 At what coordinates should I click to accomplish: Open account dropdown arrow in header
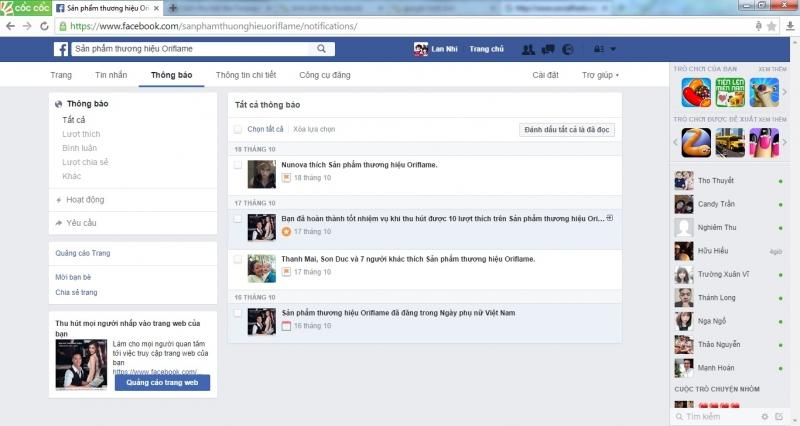pos(613,49)
